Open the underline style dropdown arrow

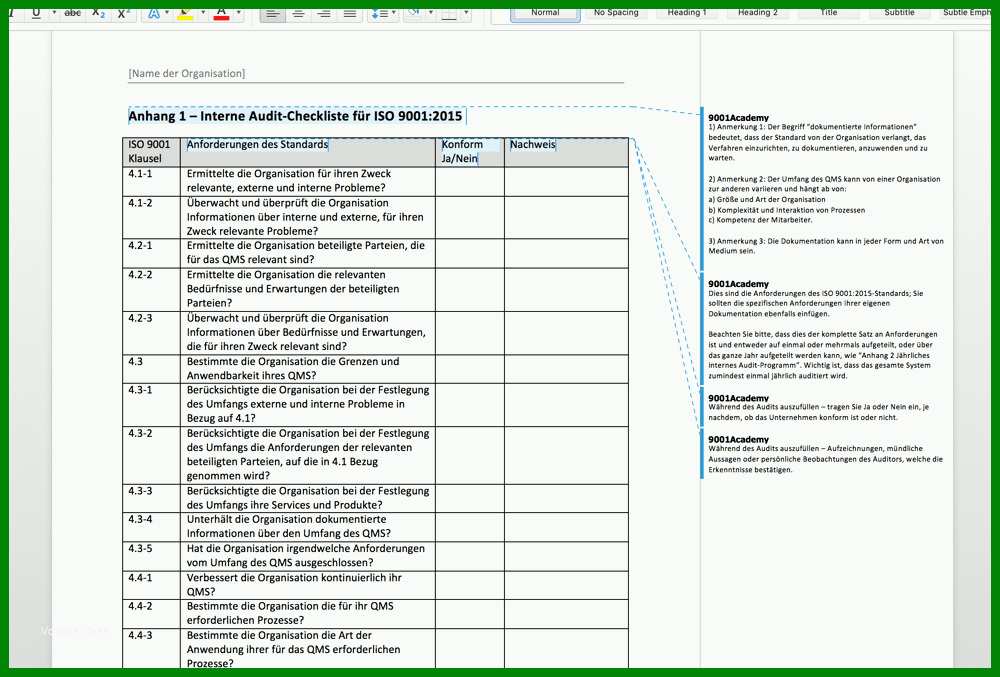54,12
